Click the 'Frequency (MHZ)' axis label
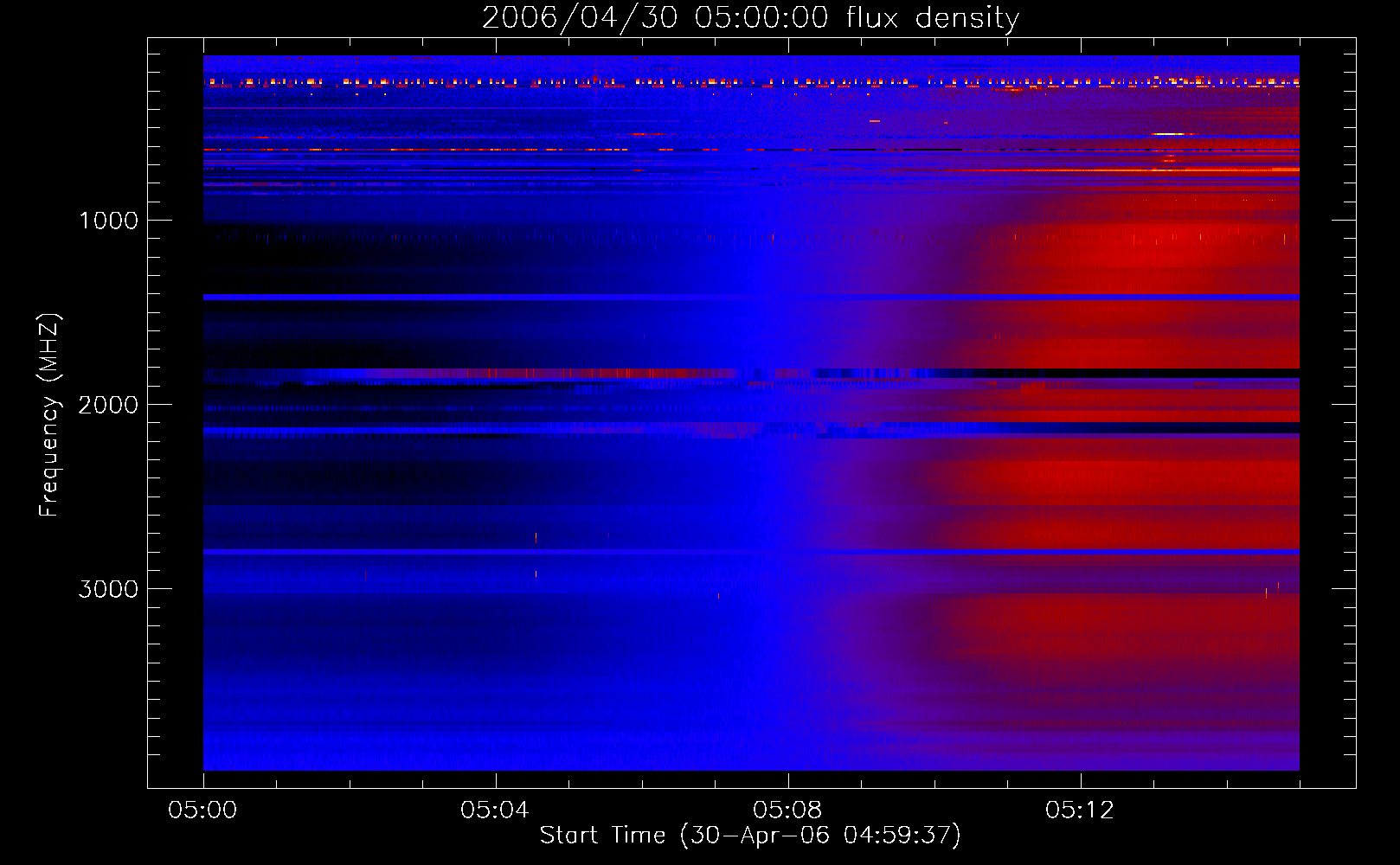Viewport: 1400px width, 865px height. point(49,415)
